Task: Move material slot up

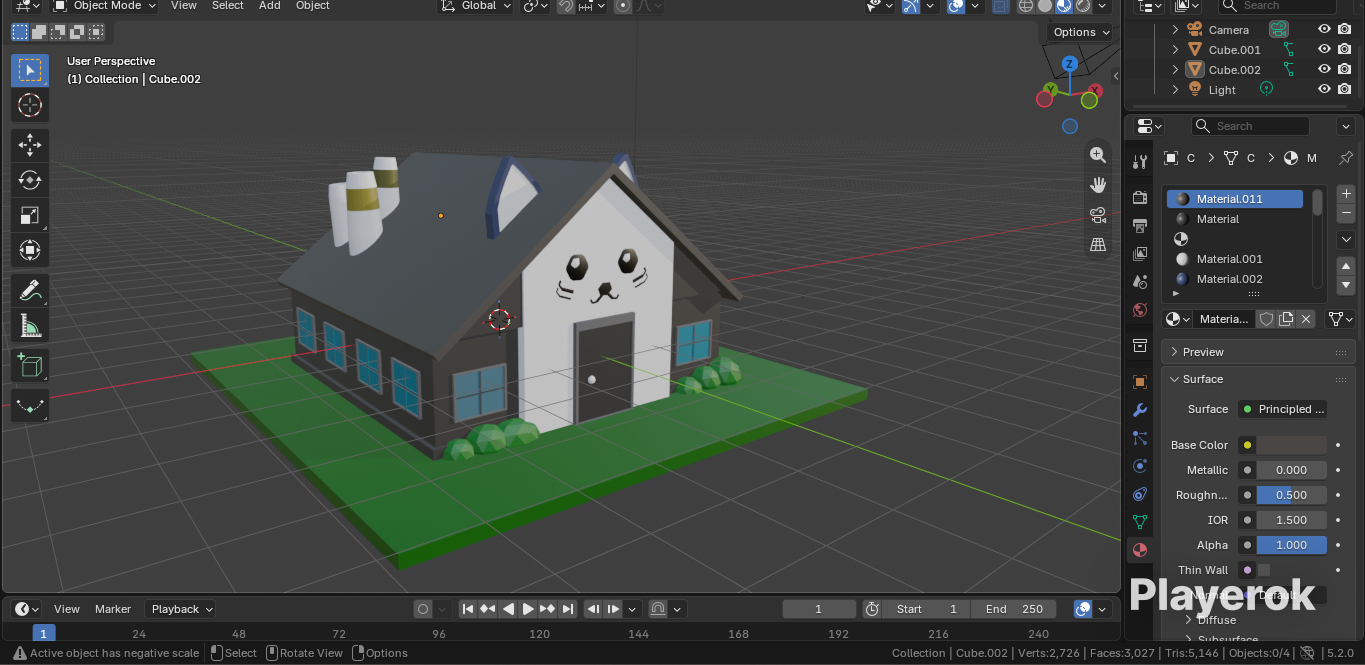Action: click(x=1346, y=266)
